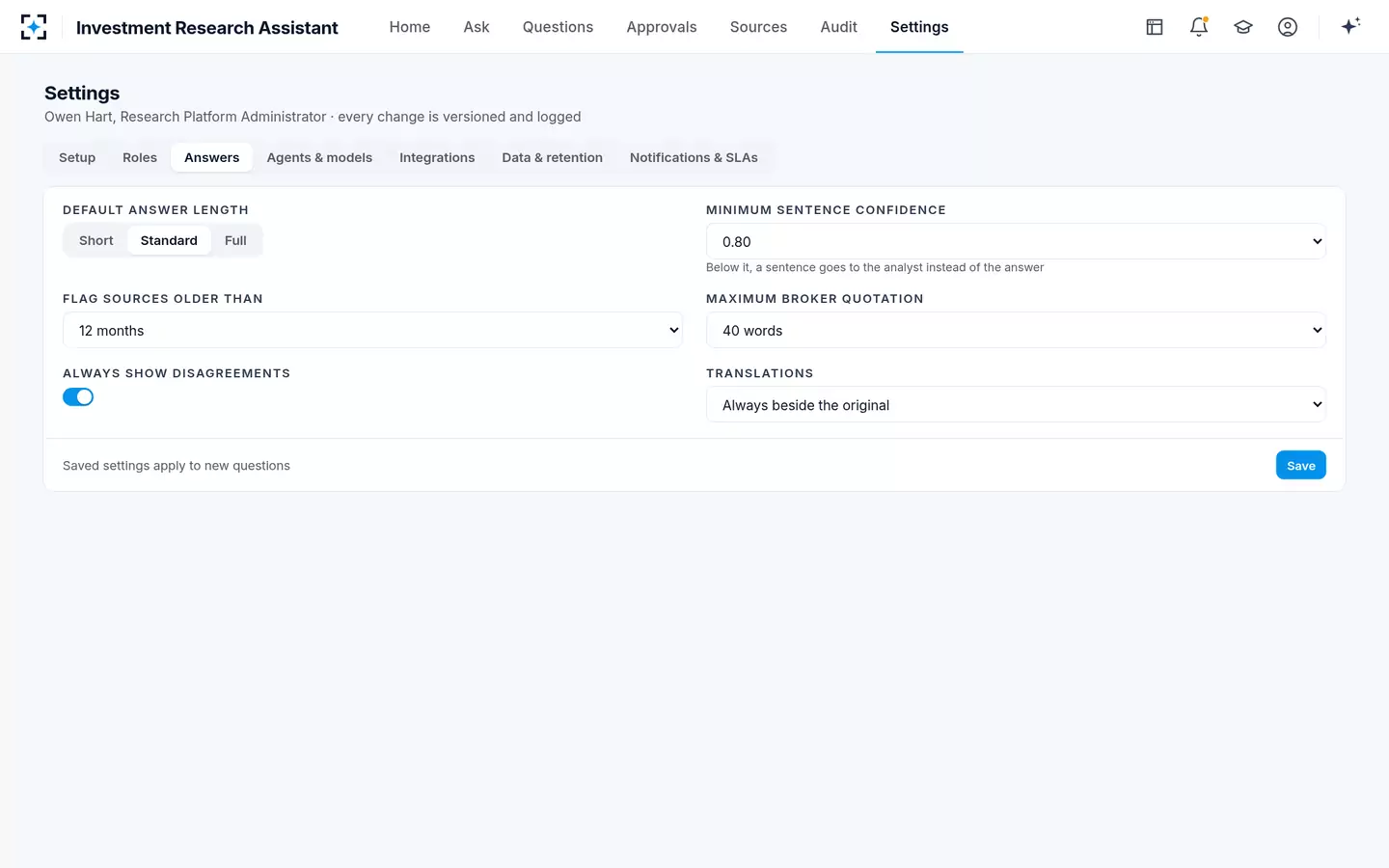This screenshot has width=1389, height=868.
Task: Select Standard answer length
Action: pos(169,240)
